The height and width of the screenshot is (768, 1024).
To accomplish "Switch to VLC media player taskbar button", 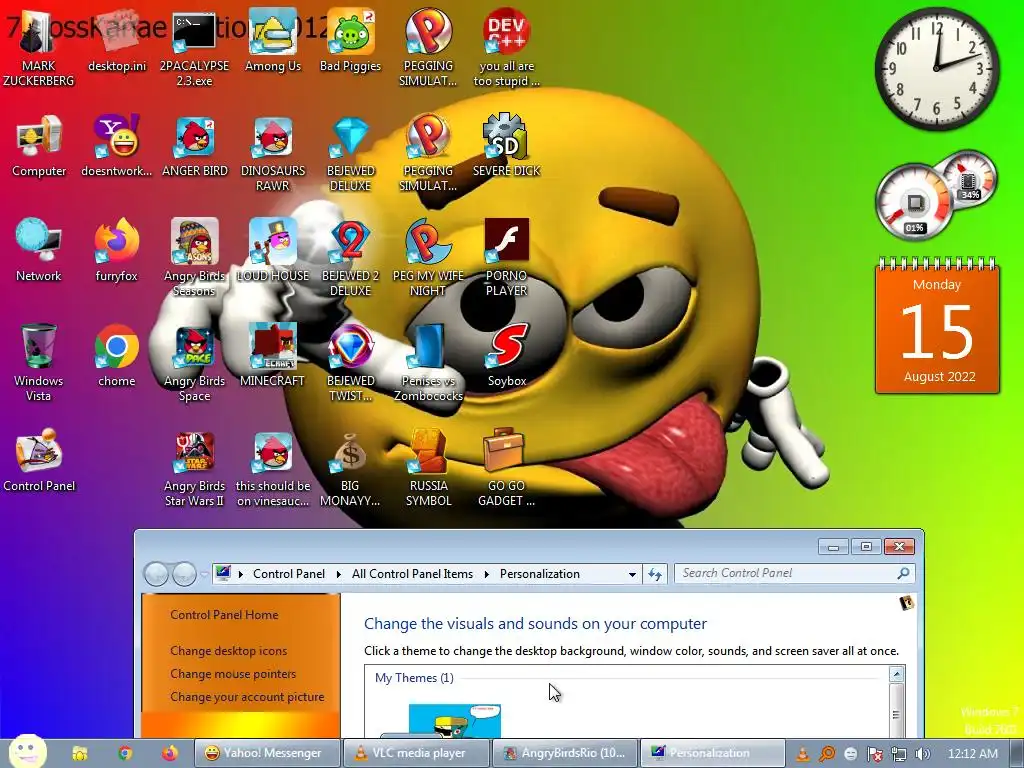I will tap(417, 753).
